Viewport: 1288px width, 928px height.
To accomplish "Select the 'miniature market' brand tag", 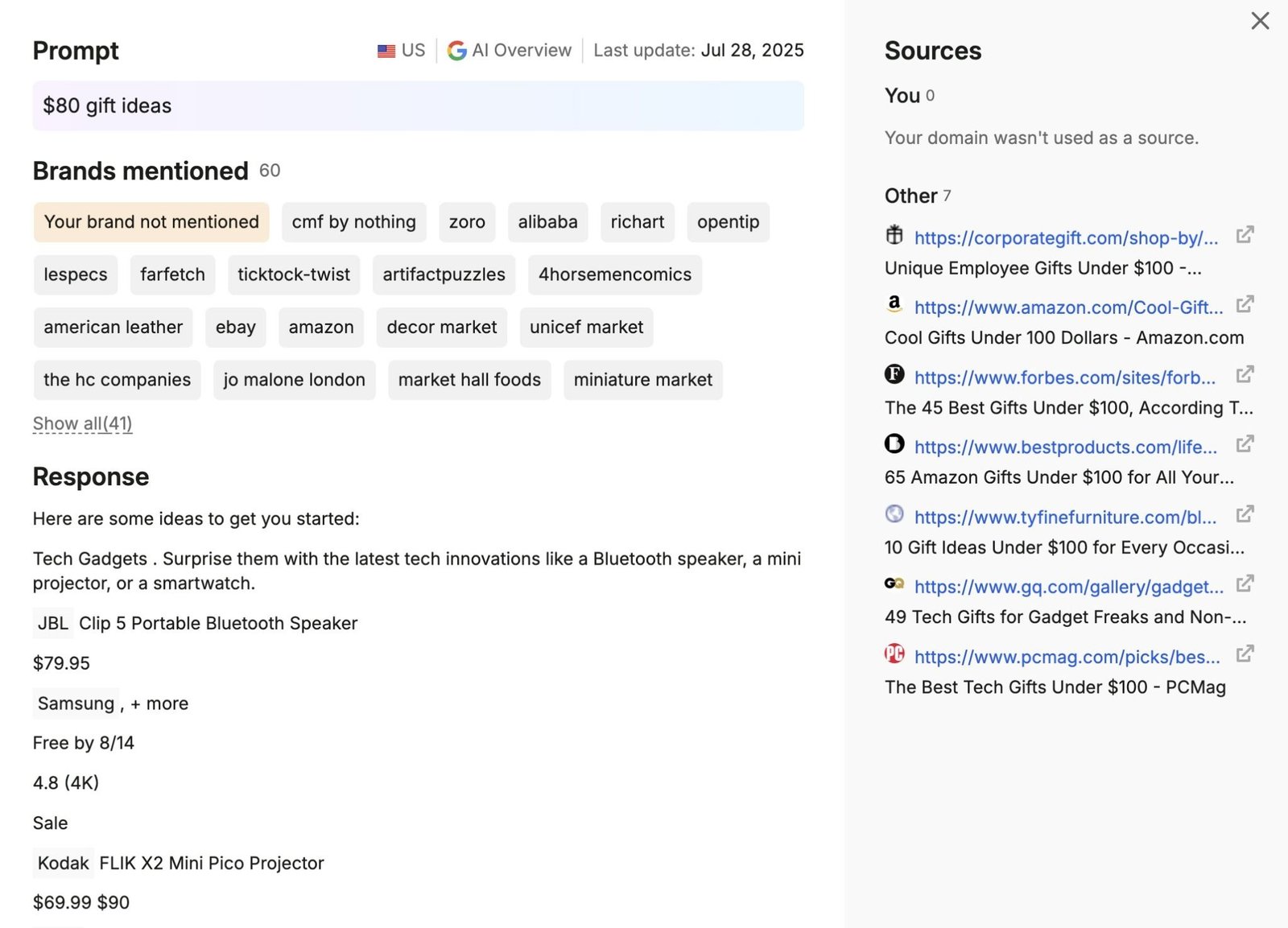I will (x=643, y=380).
